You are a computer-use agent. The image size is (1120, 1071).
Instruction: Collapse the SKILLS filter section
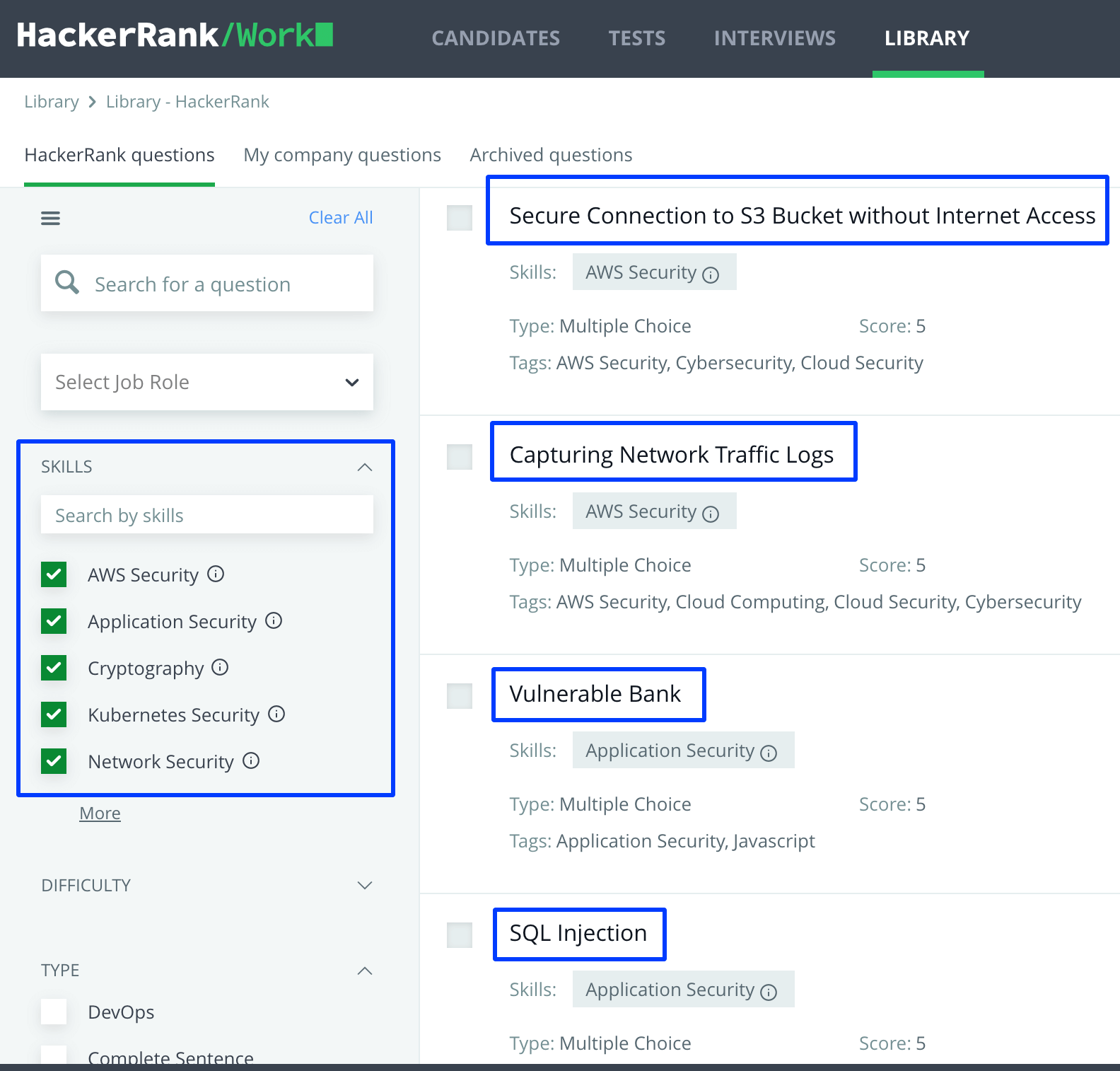coord(365,467)
